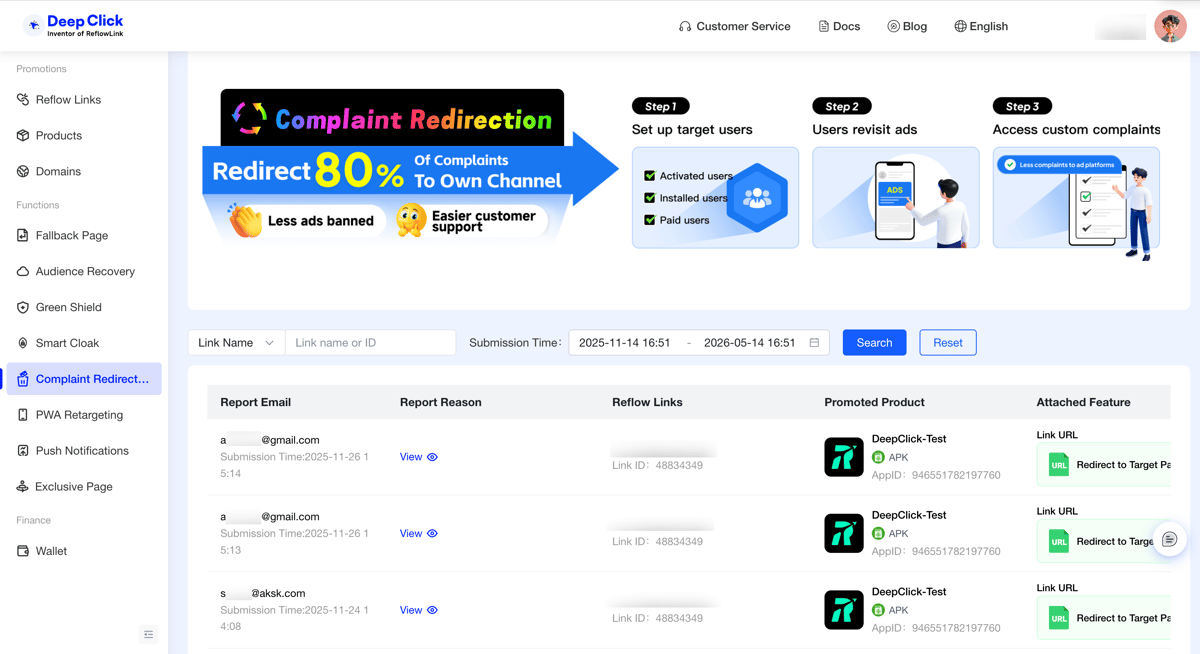Click the Smart Cloak icon

pyautogui.click(x=23, y=343)
